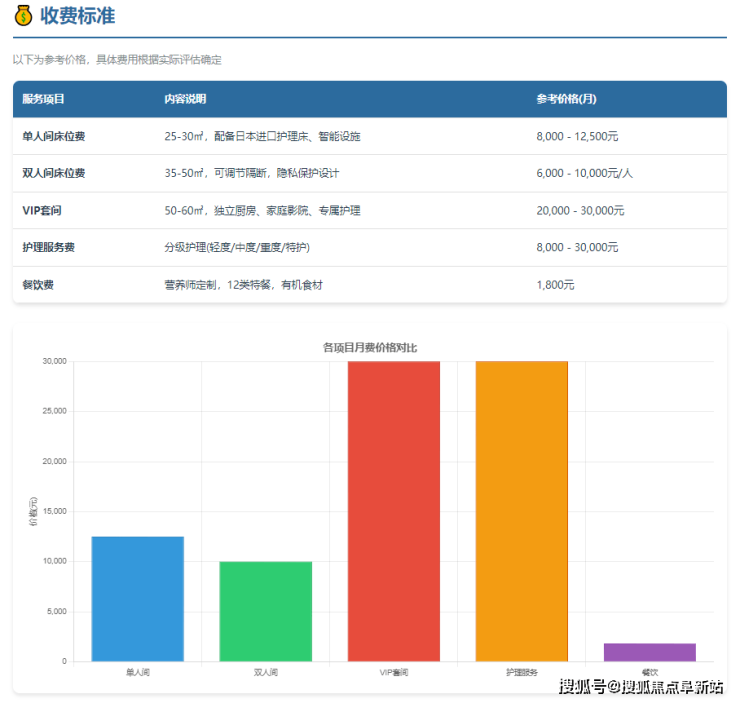This screenshot has height=703, width=740.
Task: Click the 参考价格(月) column header
Action: coord(566,99)
